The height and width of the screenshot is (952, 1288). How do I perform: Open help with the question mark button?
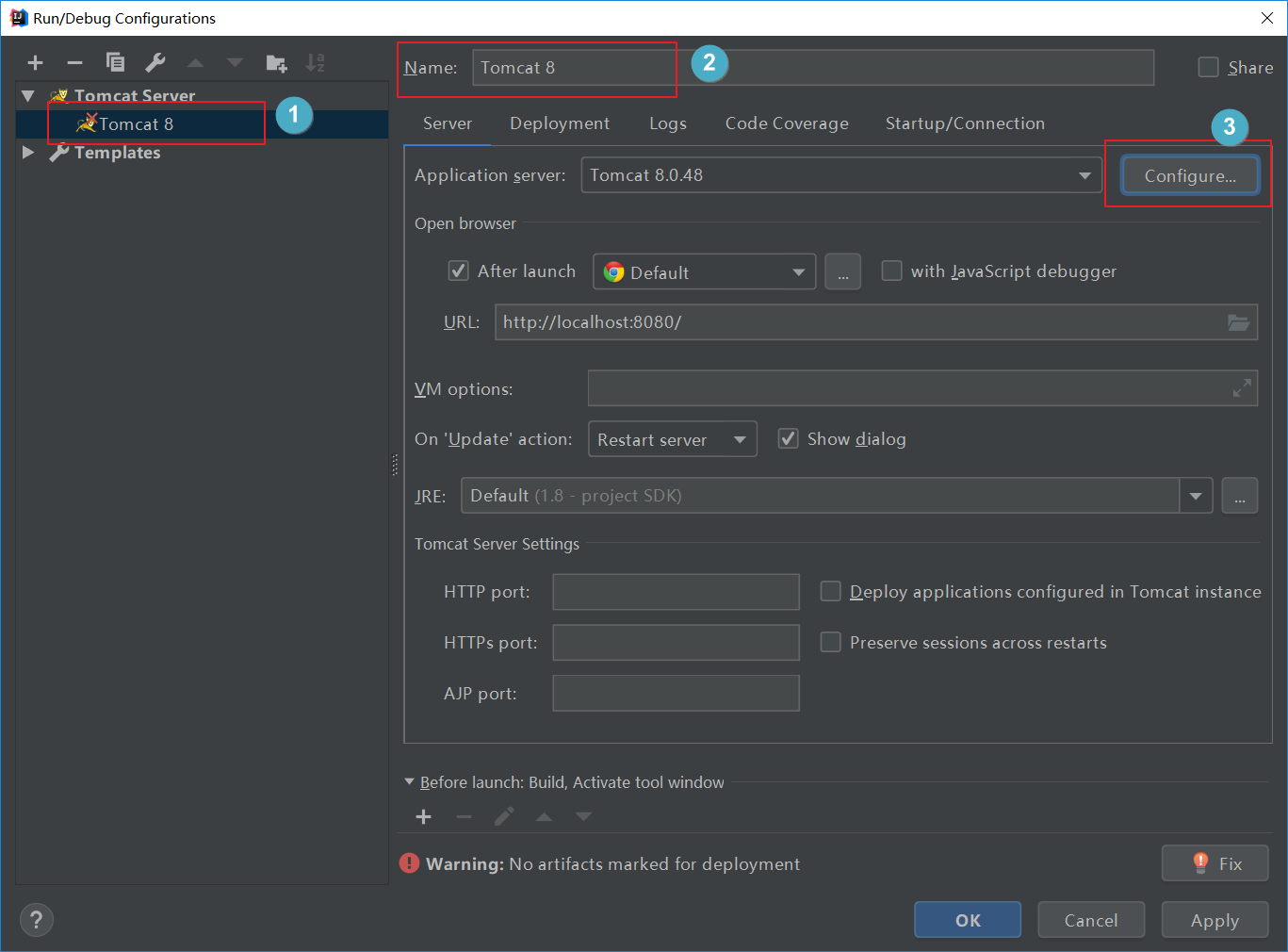[x=37, y=920]
